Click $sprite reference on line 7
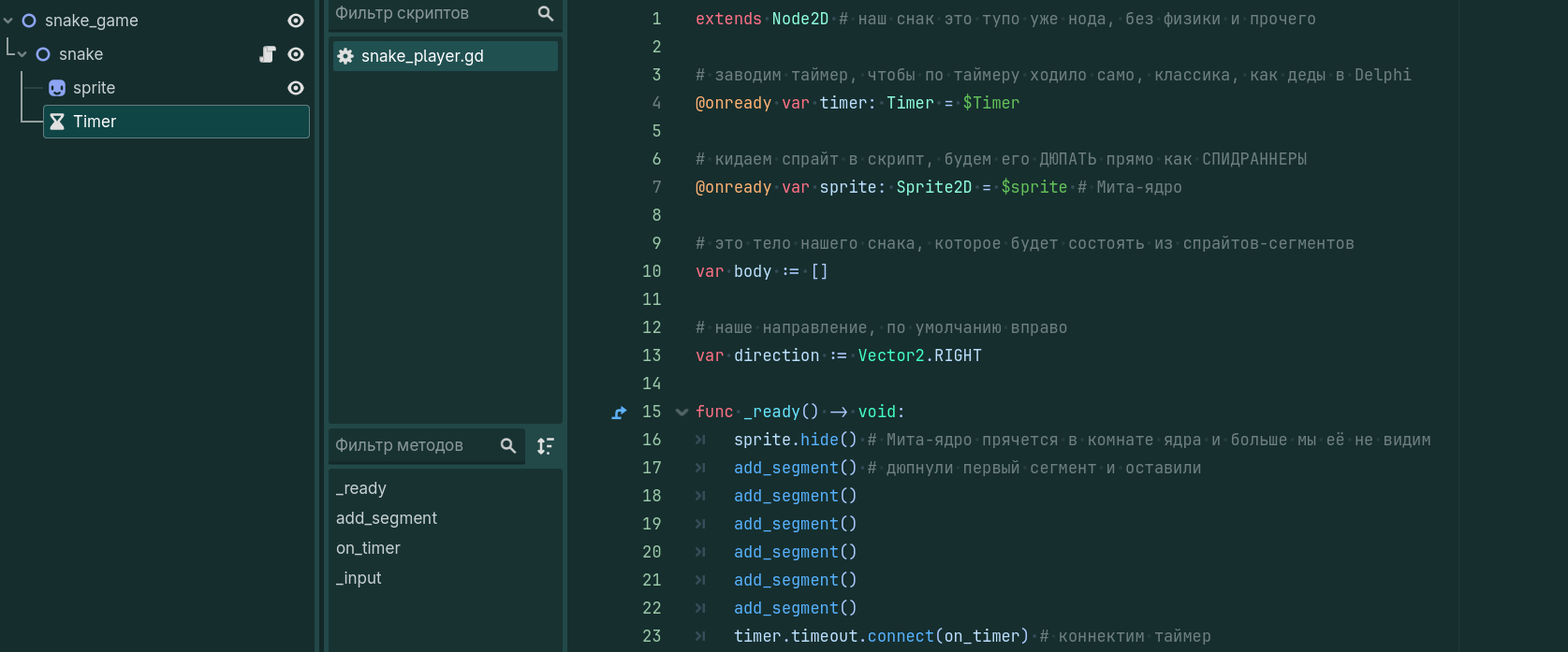 (x=1034, y=187)
